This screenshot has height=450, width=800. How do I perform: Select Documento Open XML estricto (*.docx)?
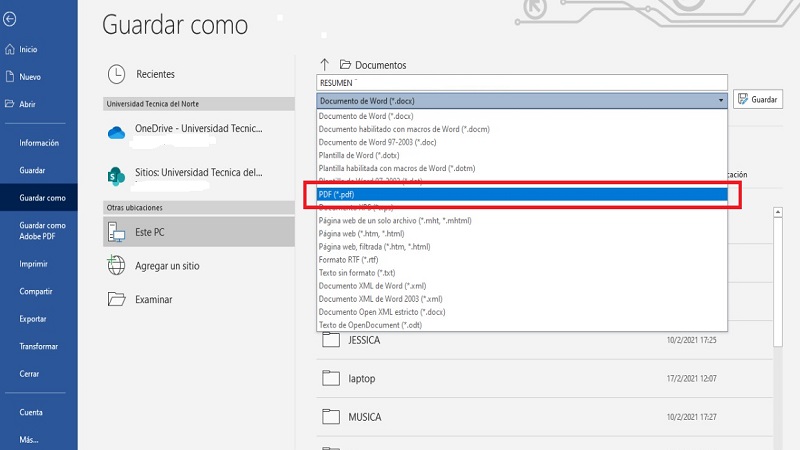521,312
